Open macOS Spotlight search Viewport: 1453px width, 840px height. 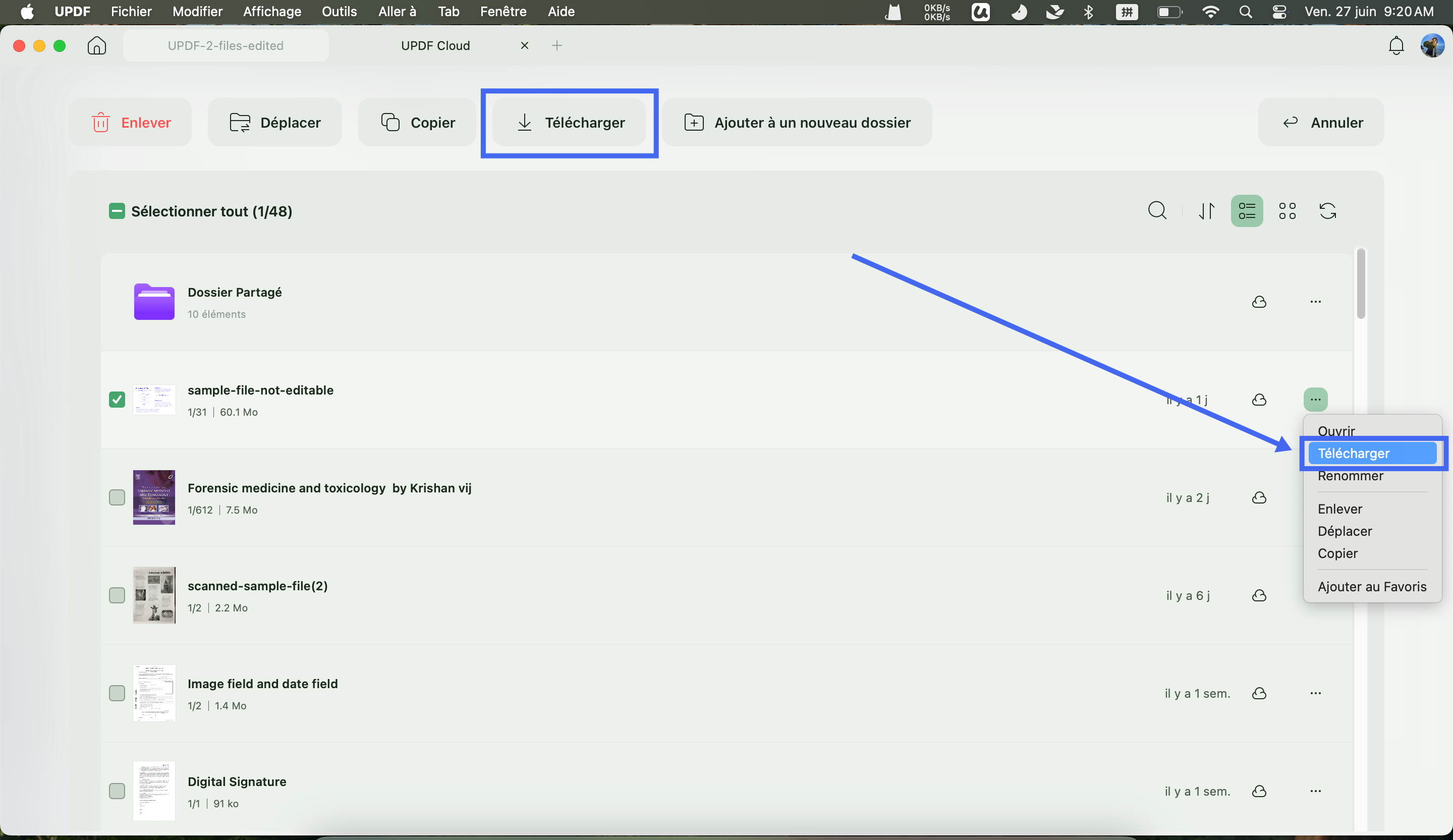point(1246,12)
